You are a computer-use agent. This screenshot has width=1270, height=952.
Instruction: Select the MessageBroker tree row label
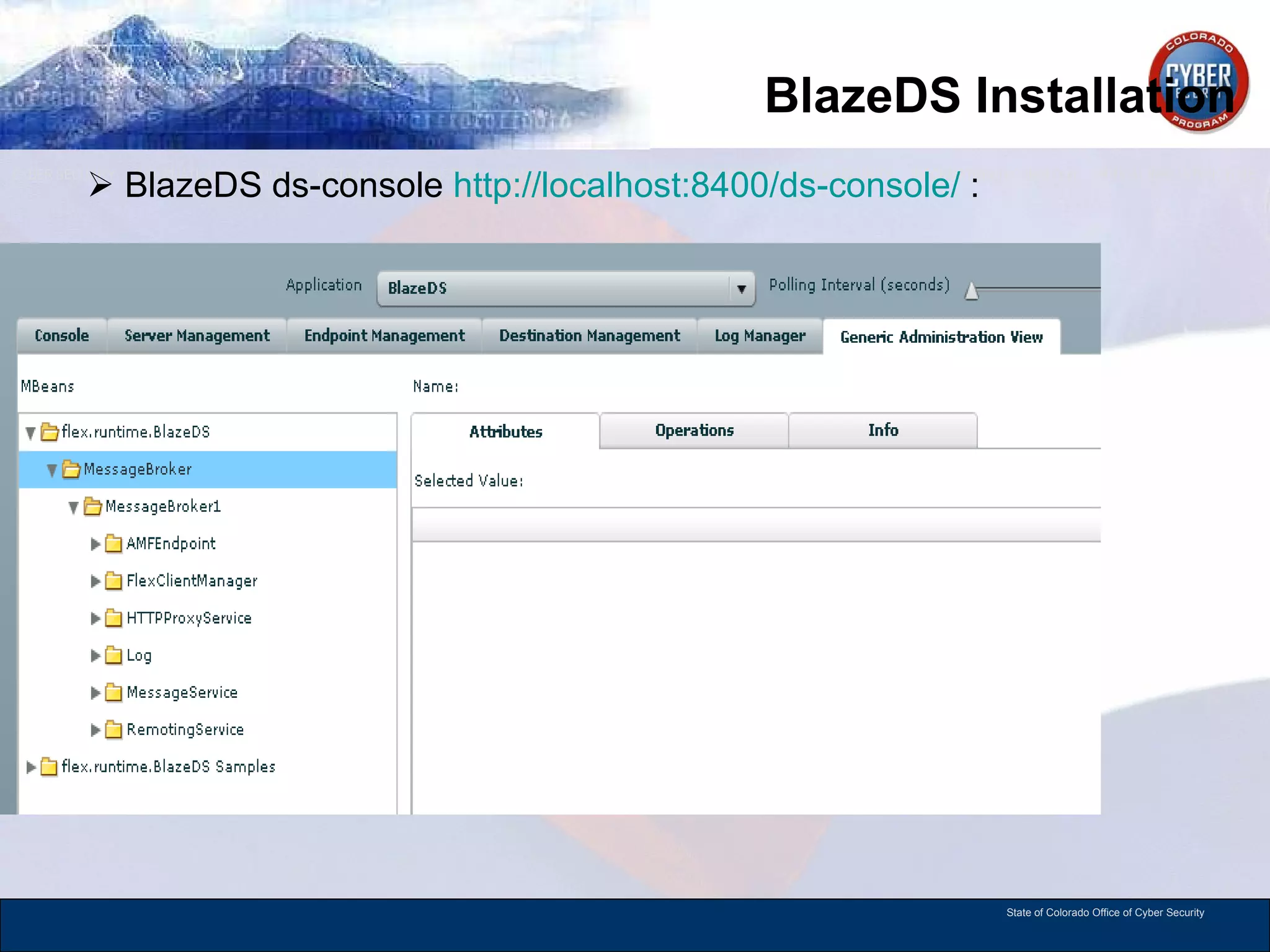138,469
